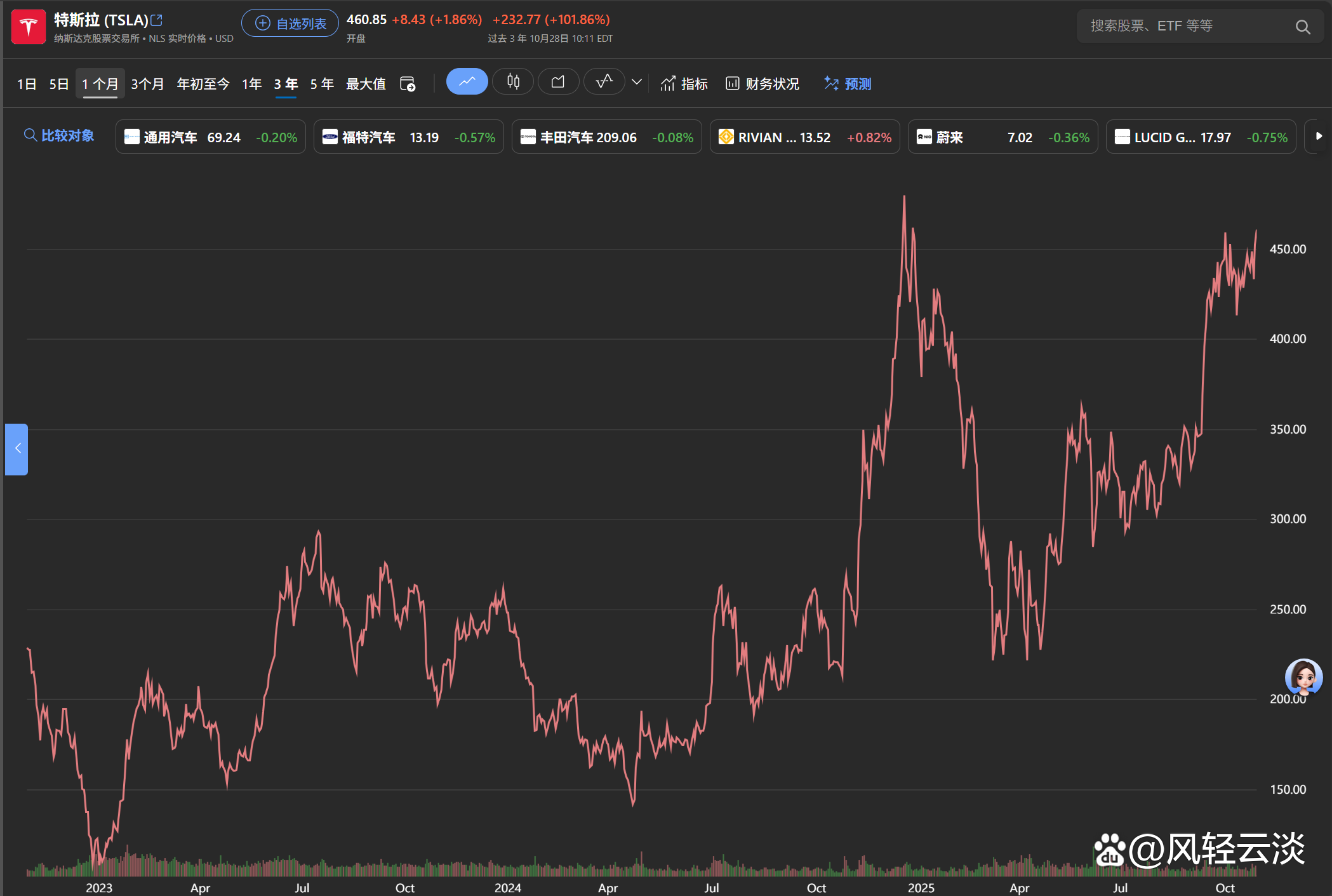The height and width of the screenshot is (896, 1332).
Task: Select the 5 年 time range
Action: coord(322,84)
